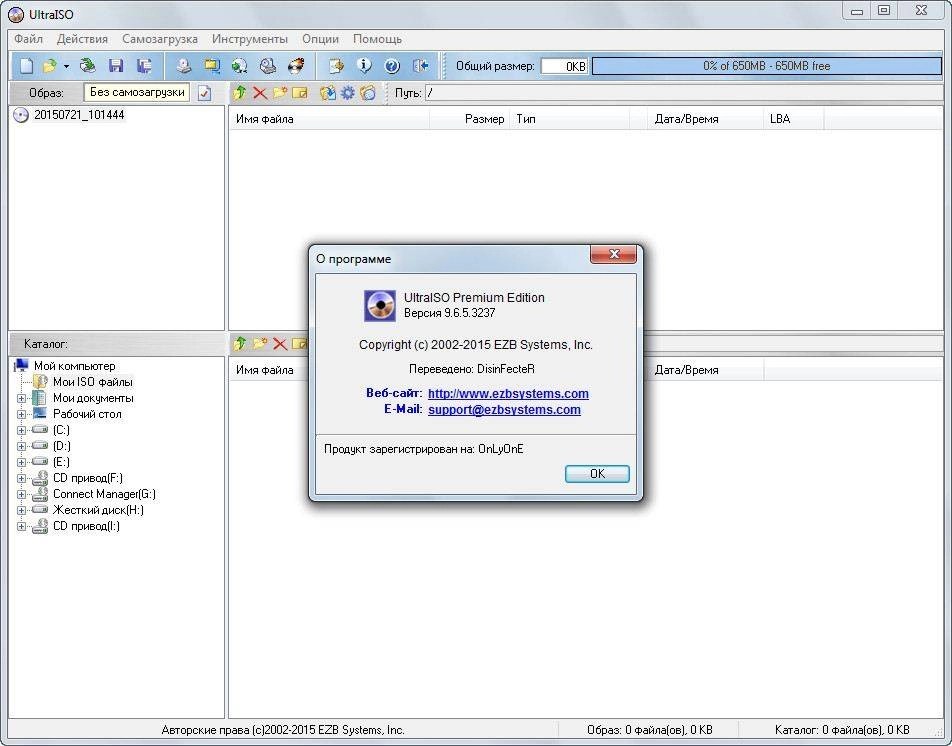Screen dimensions: 952x746
Task: Open the Инструменты menu
Action: pos(250,39)
